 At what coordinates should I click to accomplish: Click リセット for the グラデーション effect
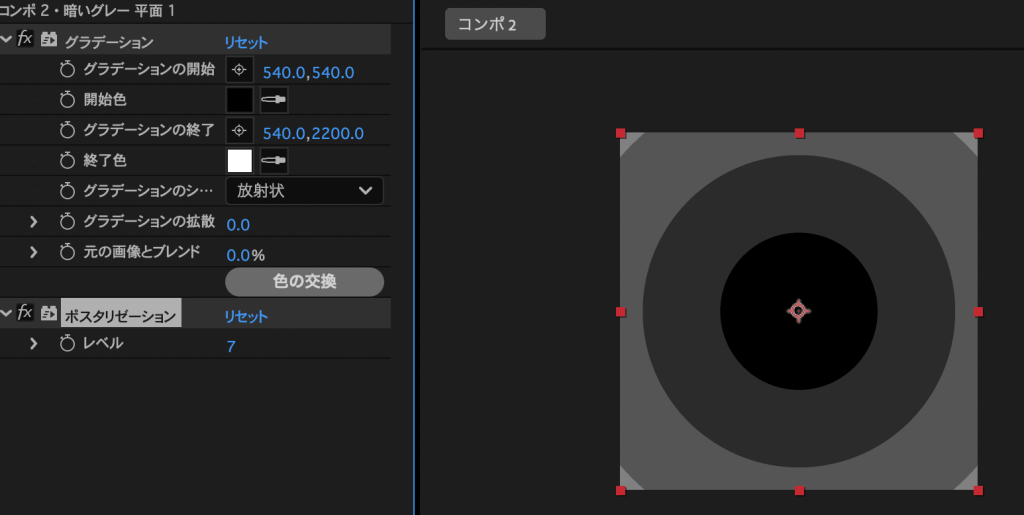pyautogui.click(x=245, y=42)
